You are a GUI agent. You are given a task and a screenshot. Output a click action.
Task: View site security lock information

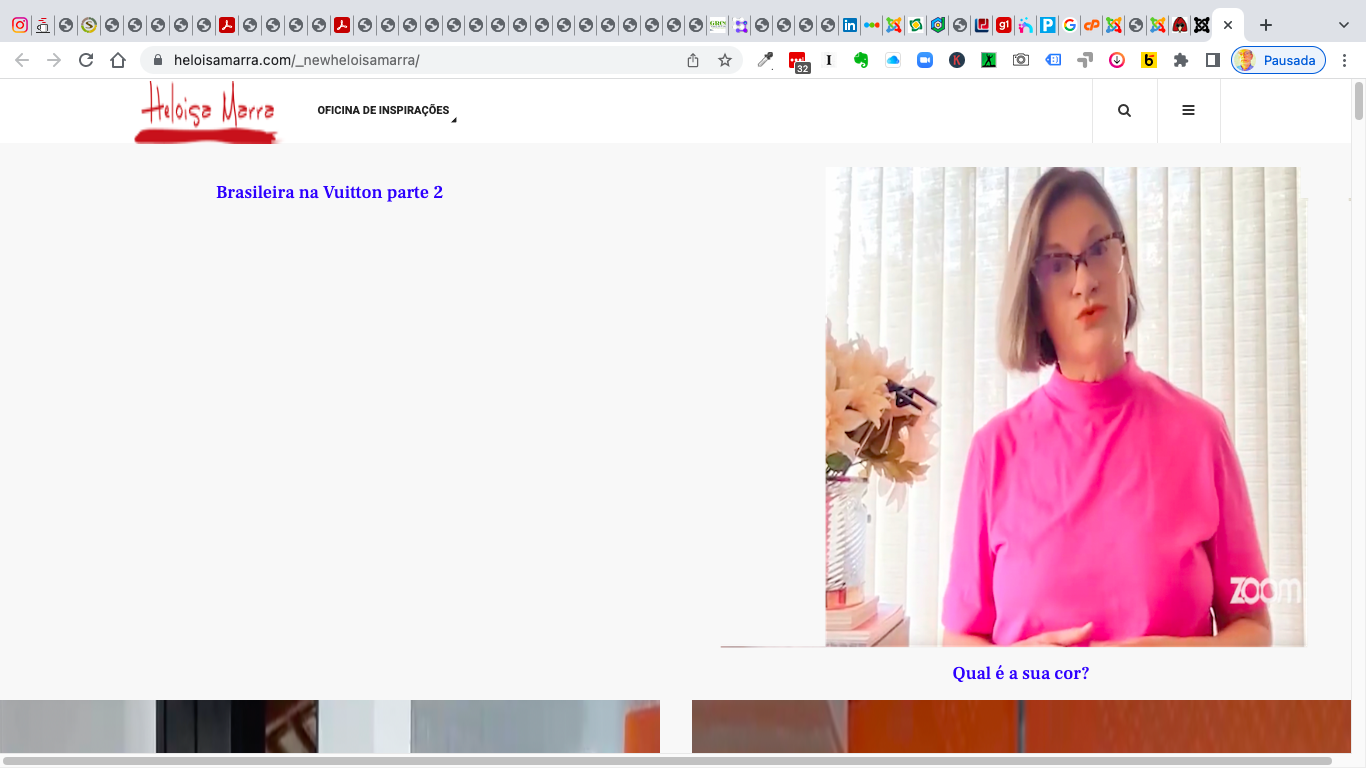click(x=157, y=60)
